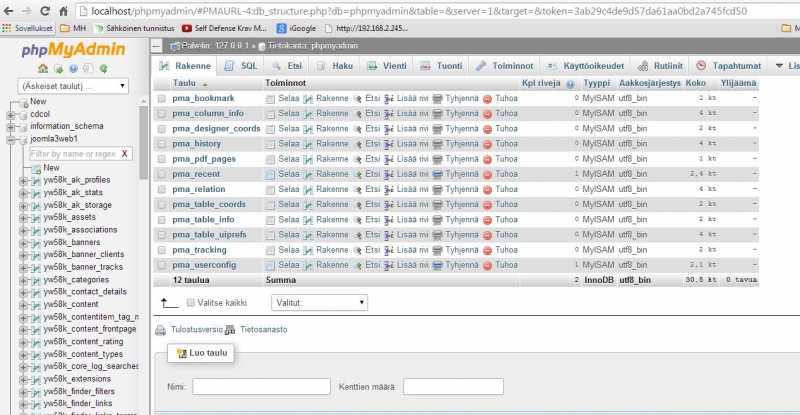The width and height of the screenshot is (800, 415).
Task: Switch to the SQL tab
Action: tap(241, 65)
